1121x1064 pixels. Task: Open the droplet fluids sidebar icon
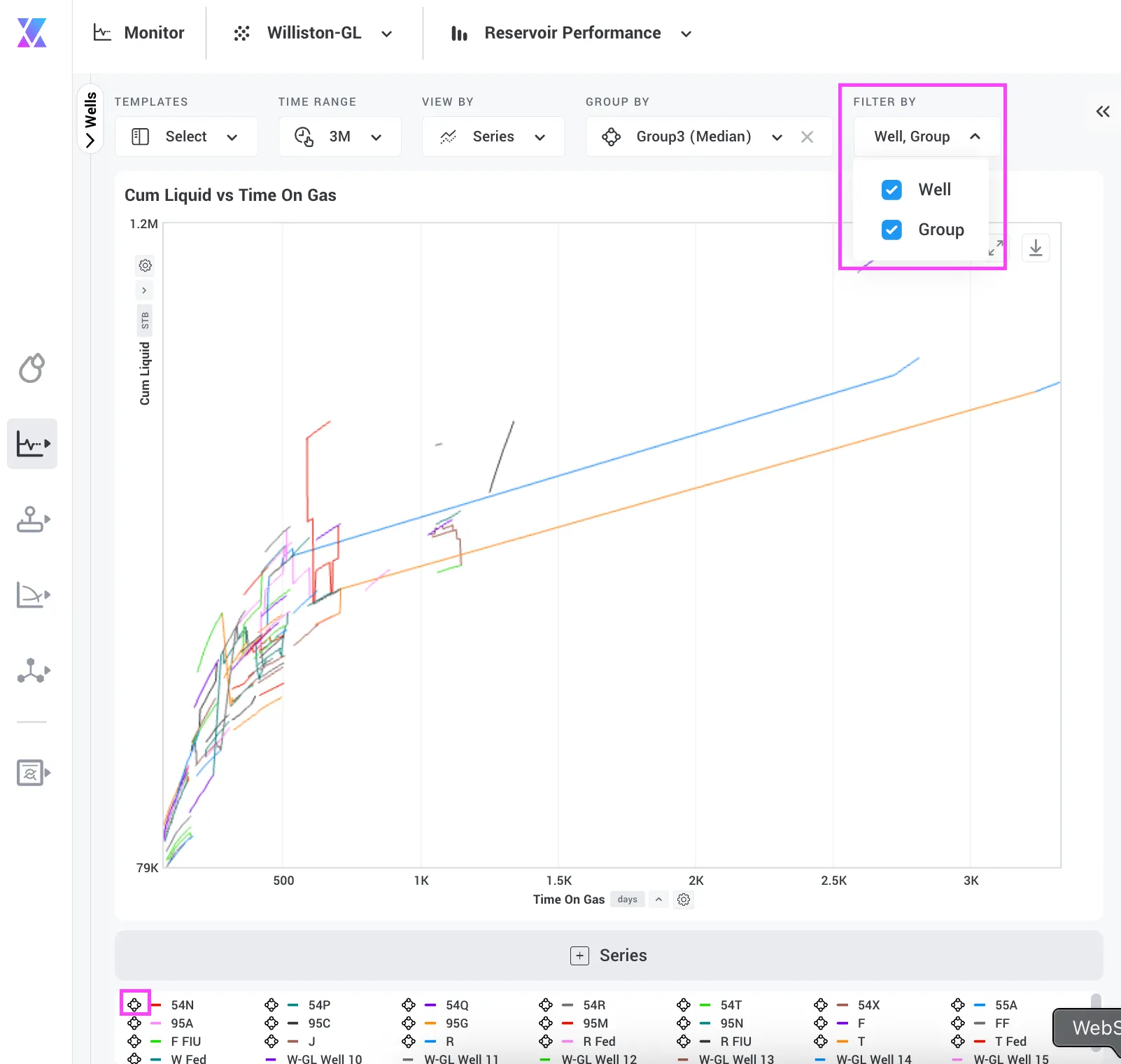[31, 368]
